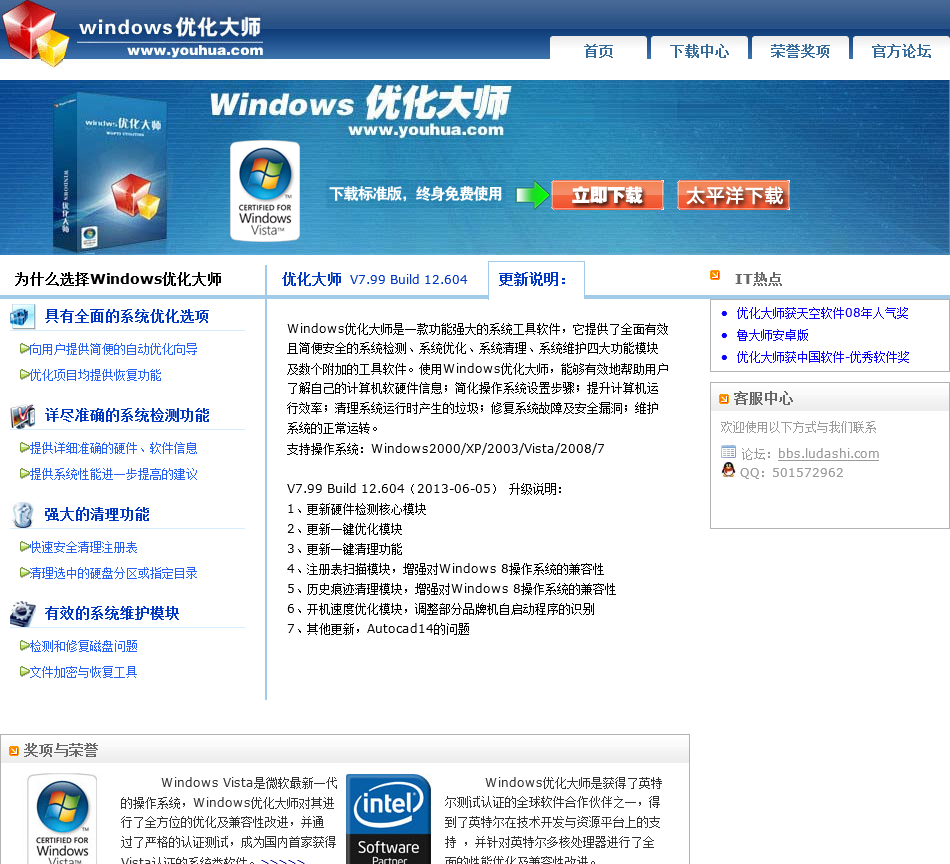Screen dimensions: 950x864
Task: Click the forum icon beside 论坛
Action: pos(728,452)
